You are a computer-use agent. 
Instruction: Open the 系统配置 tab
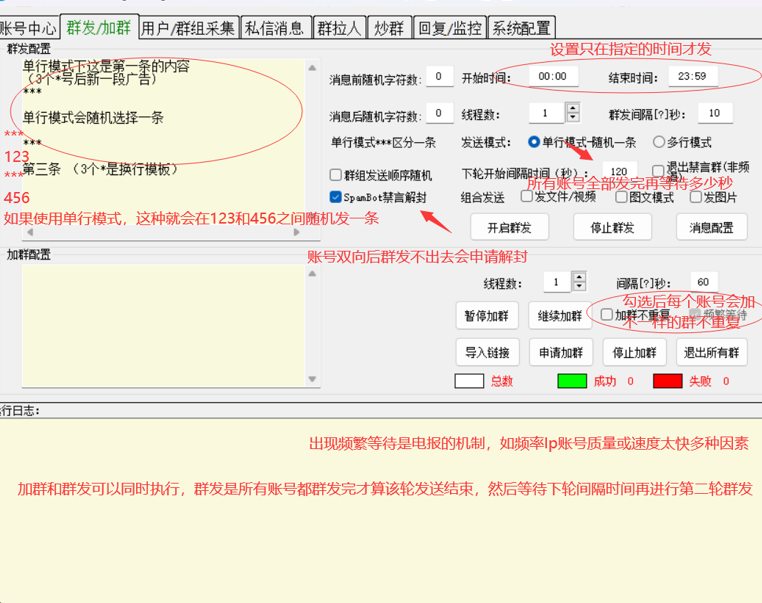pos(520,28)
